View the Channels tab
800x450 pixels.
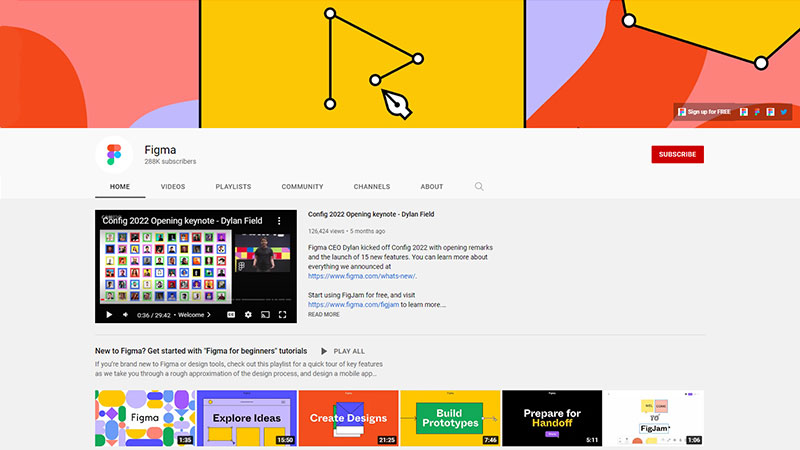pyautogui.click(x=372, y=187)
